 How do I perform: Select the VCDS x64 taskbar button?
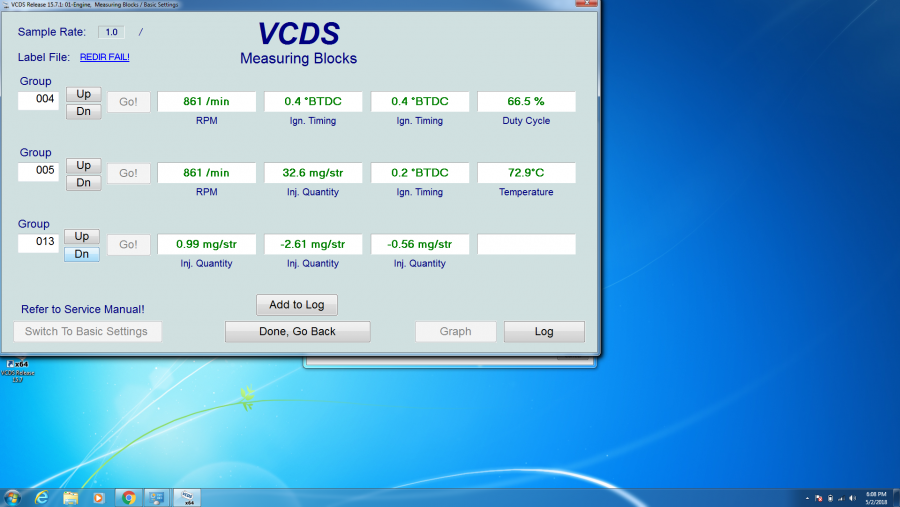tap(187, 497)
